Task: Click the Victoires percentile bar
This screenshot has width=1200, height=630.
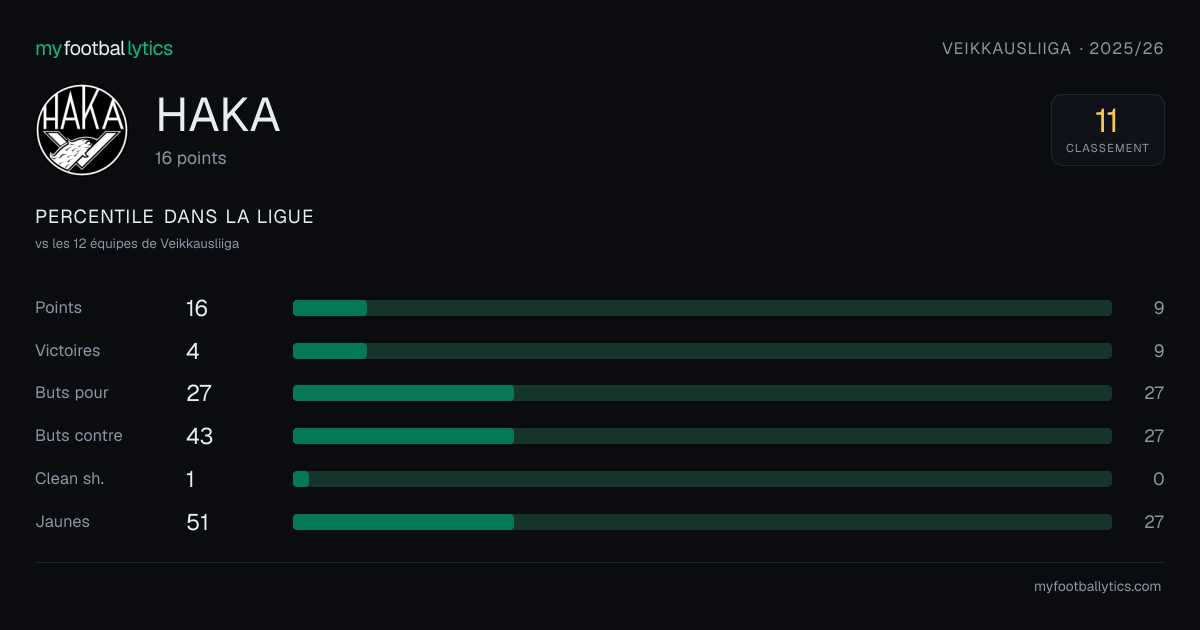Action: pos(702,351)
